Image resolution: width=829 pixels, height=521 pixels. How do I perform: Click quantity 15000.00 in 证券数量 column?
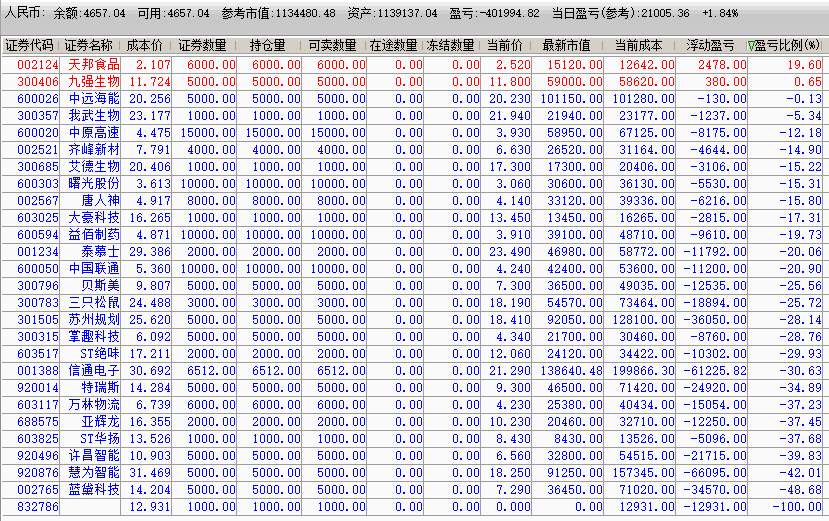click(x=208, y=133)
